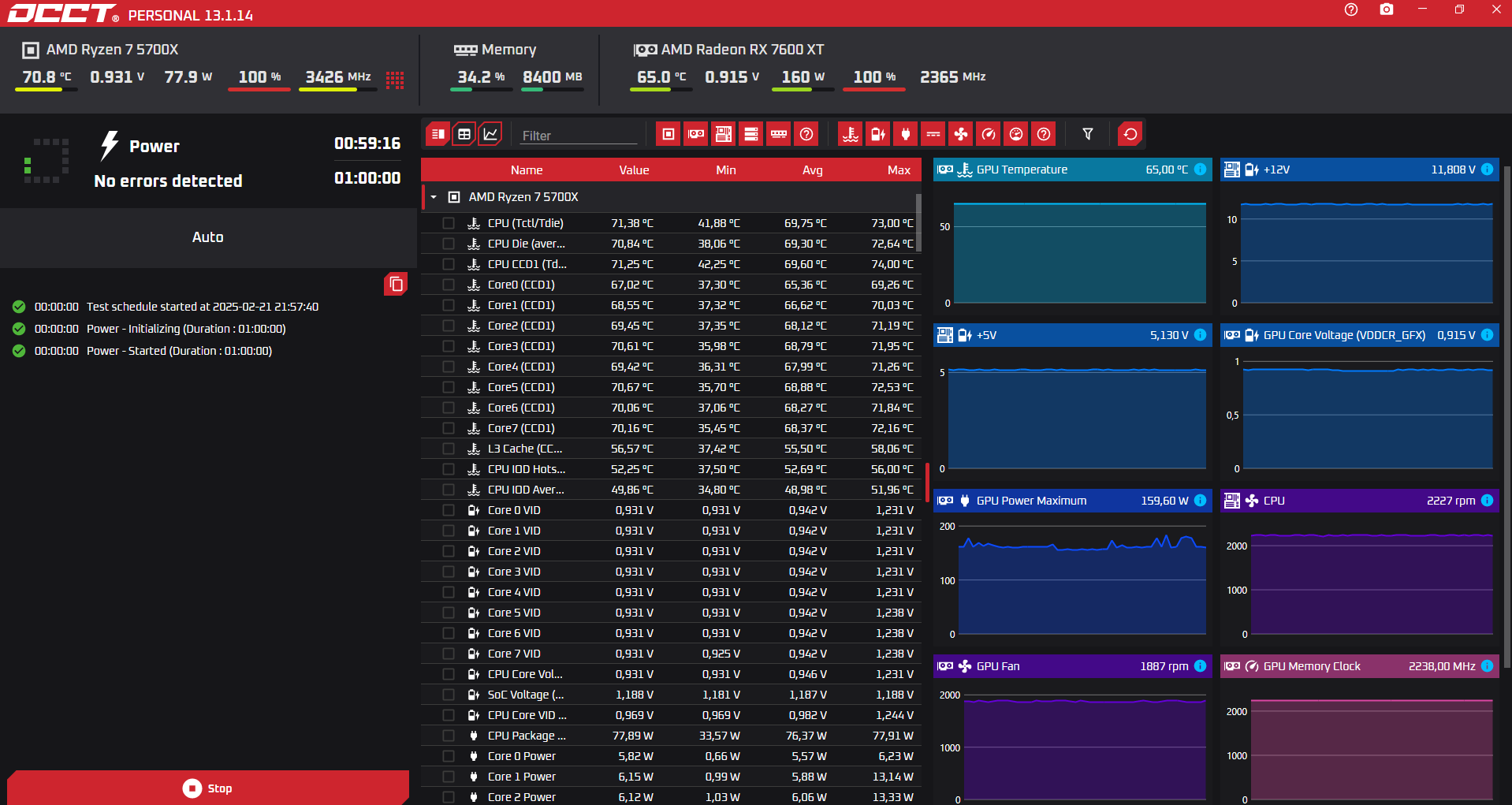Open info for the GPU Core Voltage graph

coord(1487,335)
